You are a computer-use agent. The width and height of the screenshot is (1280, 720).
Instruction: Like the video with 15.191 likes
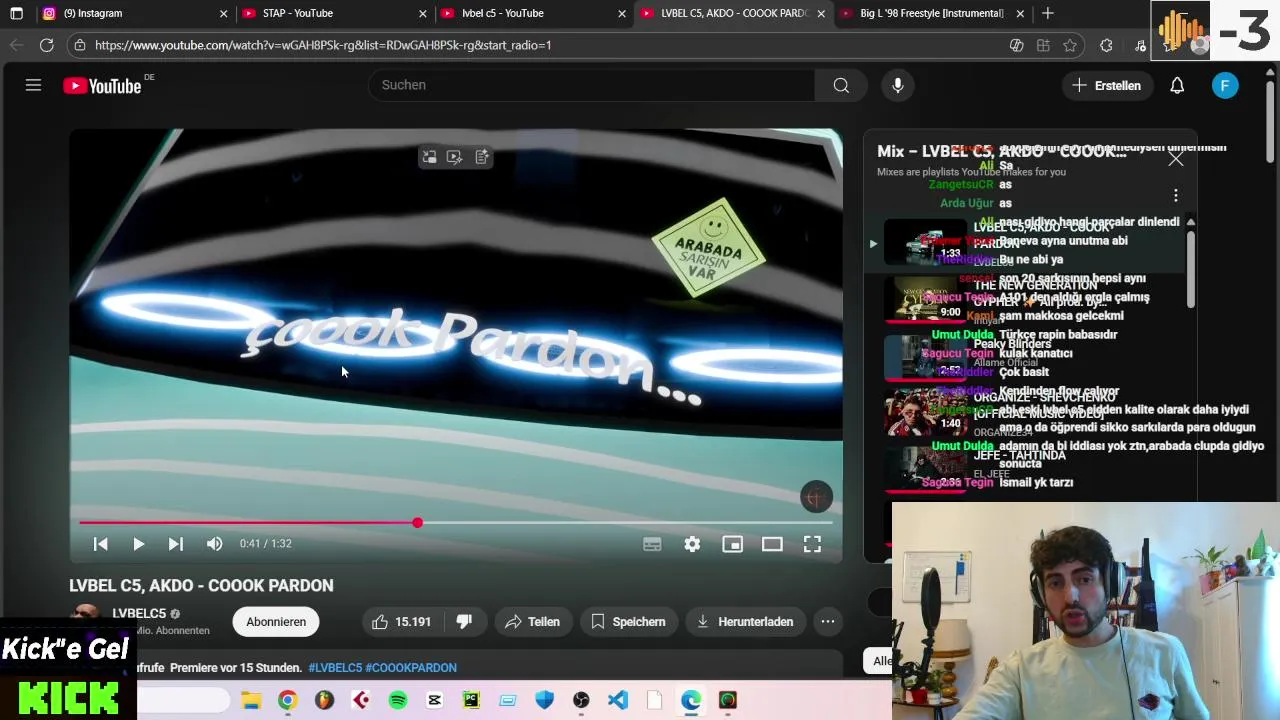401,622
